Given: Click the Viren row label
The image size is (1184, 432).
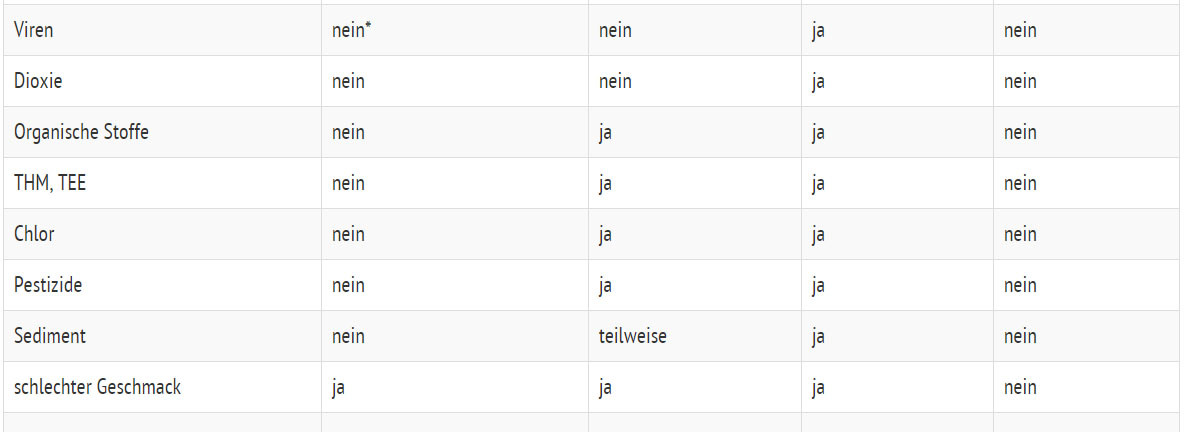Looking at the screenshot, I should [34, 30].
